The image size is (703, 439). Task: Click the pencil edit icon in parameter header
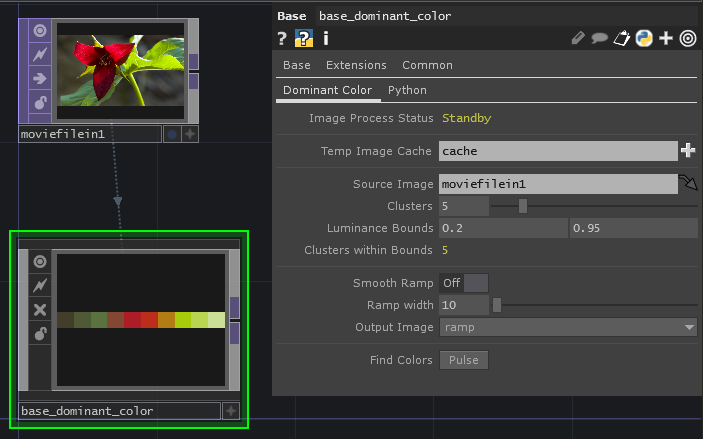578,38
